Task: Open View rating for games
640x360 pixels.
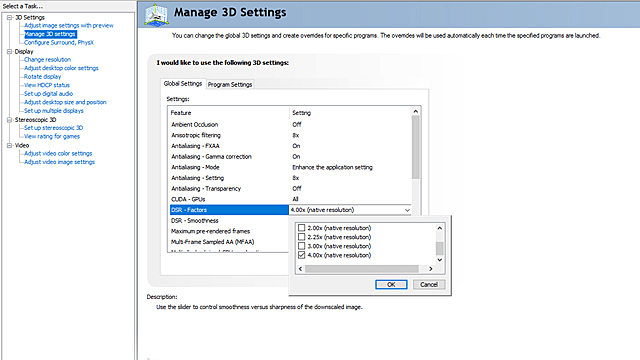Action: 52,136
